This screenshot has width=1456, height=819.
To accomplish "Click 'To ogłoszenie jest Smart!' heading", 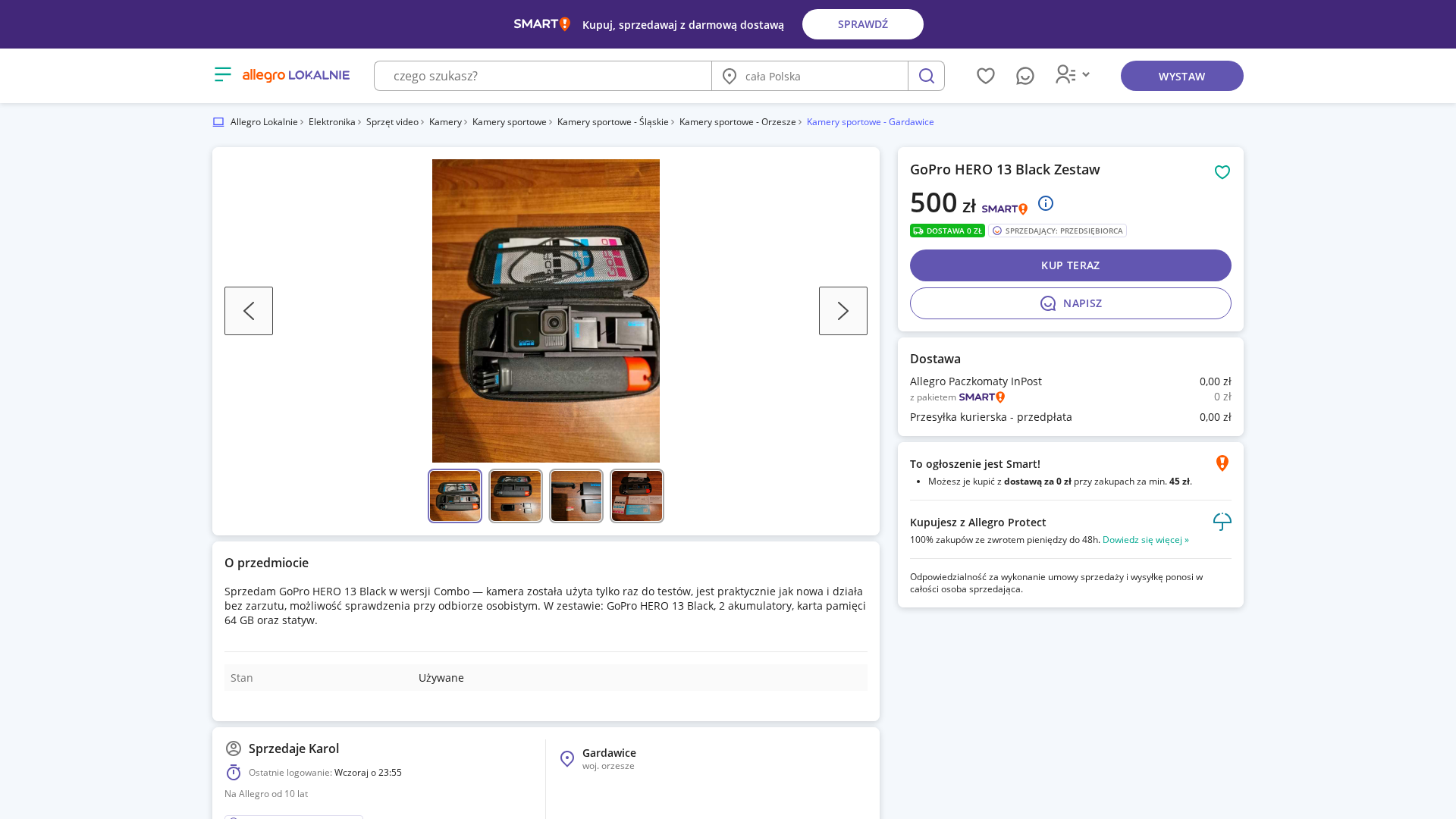I will point(975,464).
